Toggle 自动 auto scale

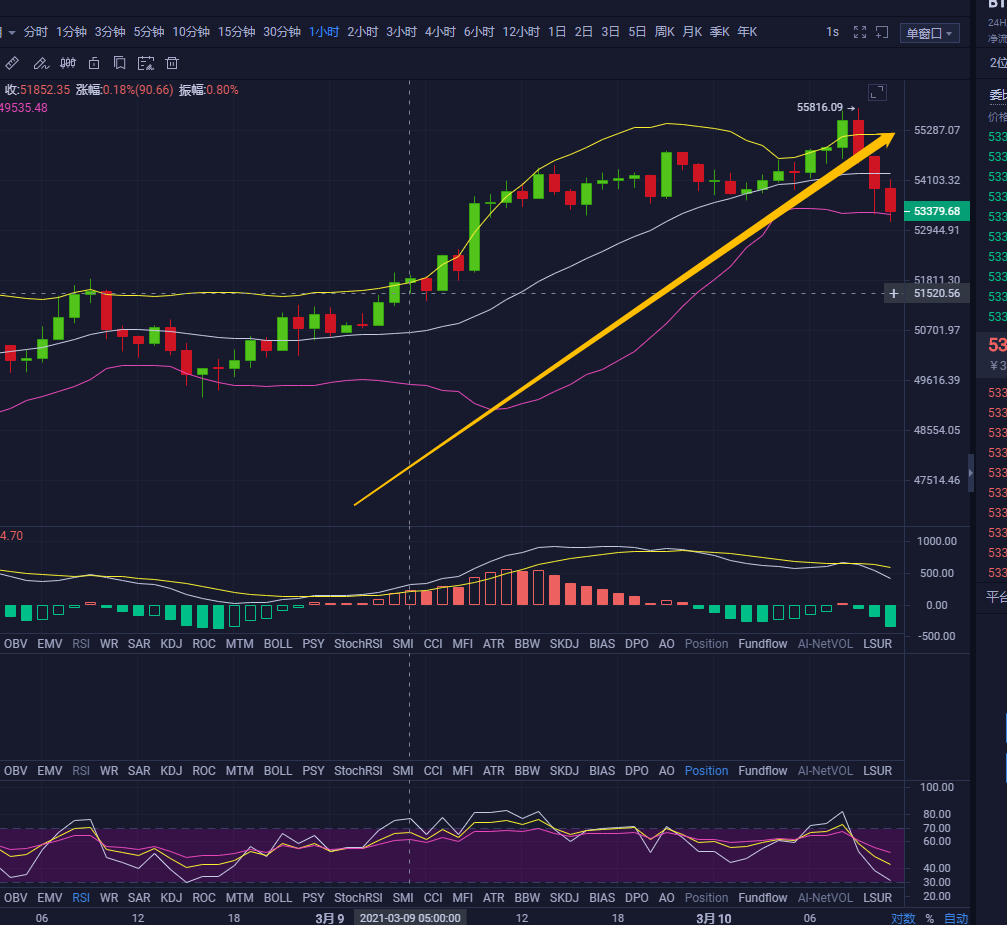click(956, 919)
